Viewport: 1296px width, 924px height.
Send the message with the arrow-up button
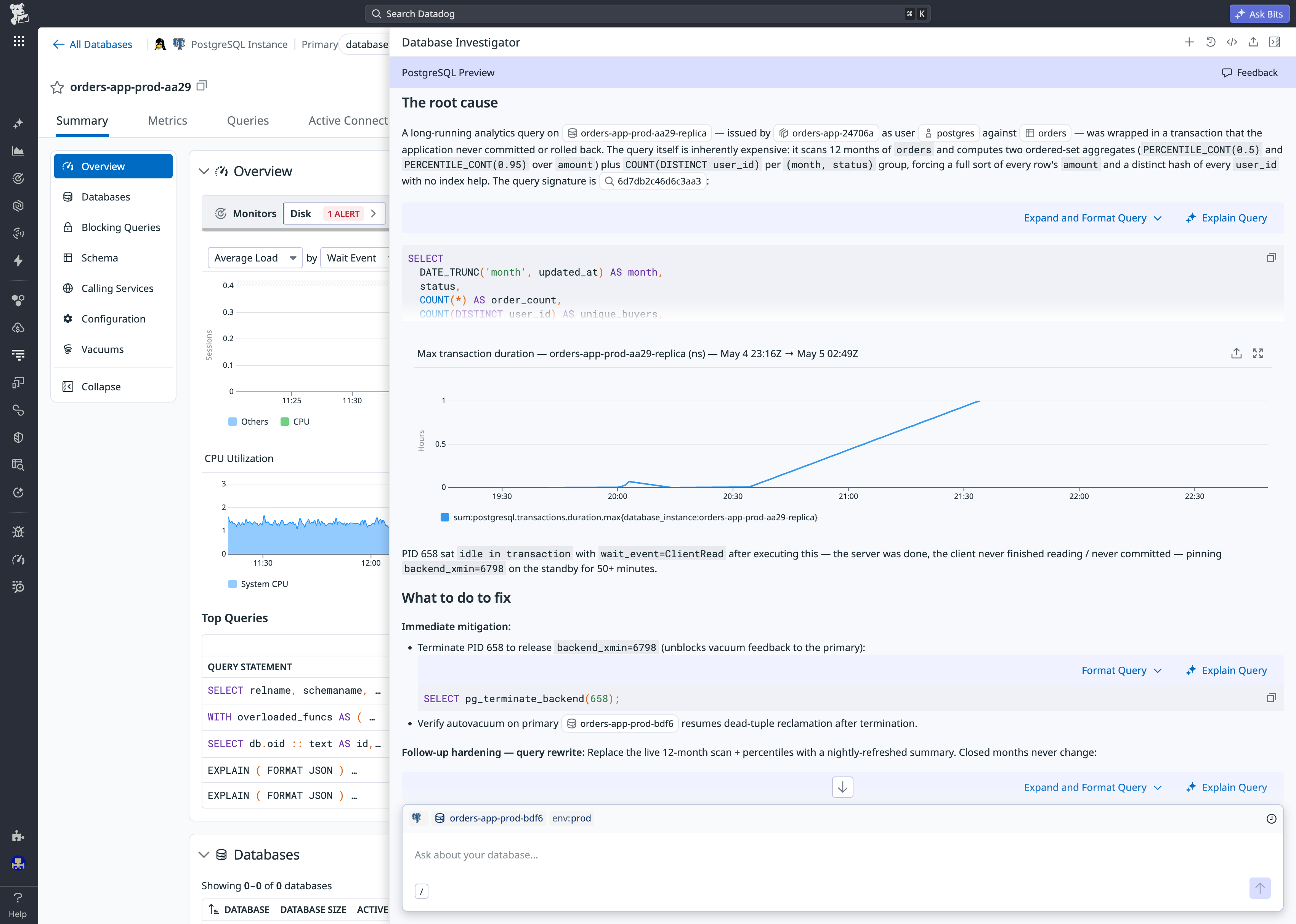[1259, 888]
